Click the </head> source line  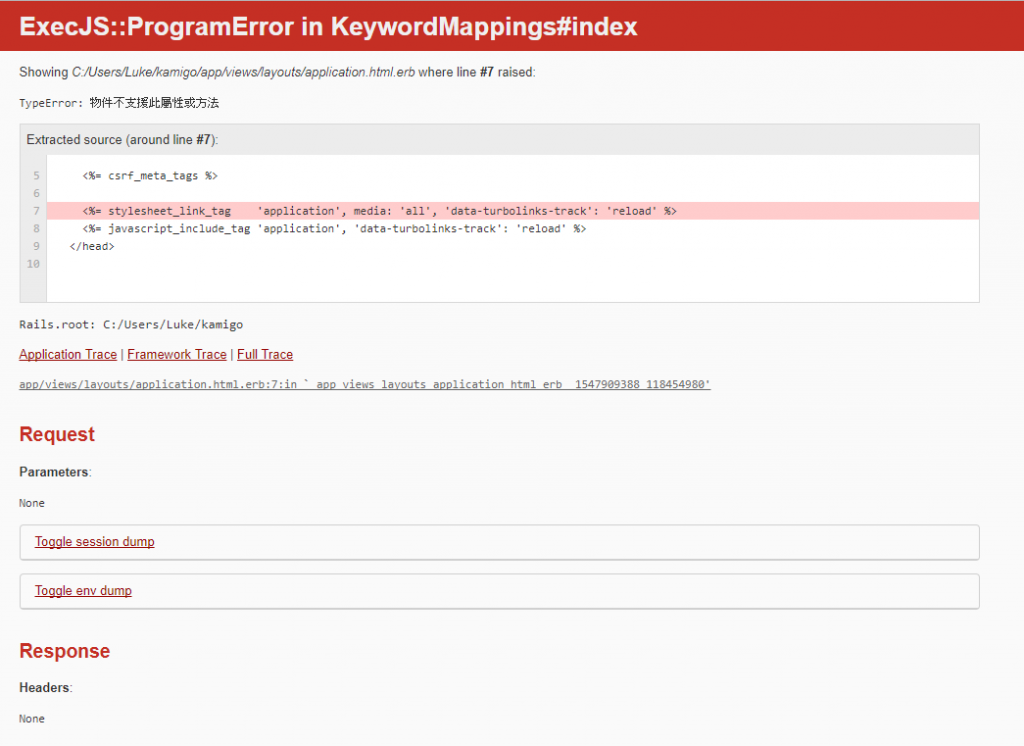pos(92,246)
